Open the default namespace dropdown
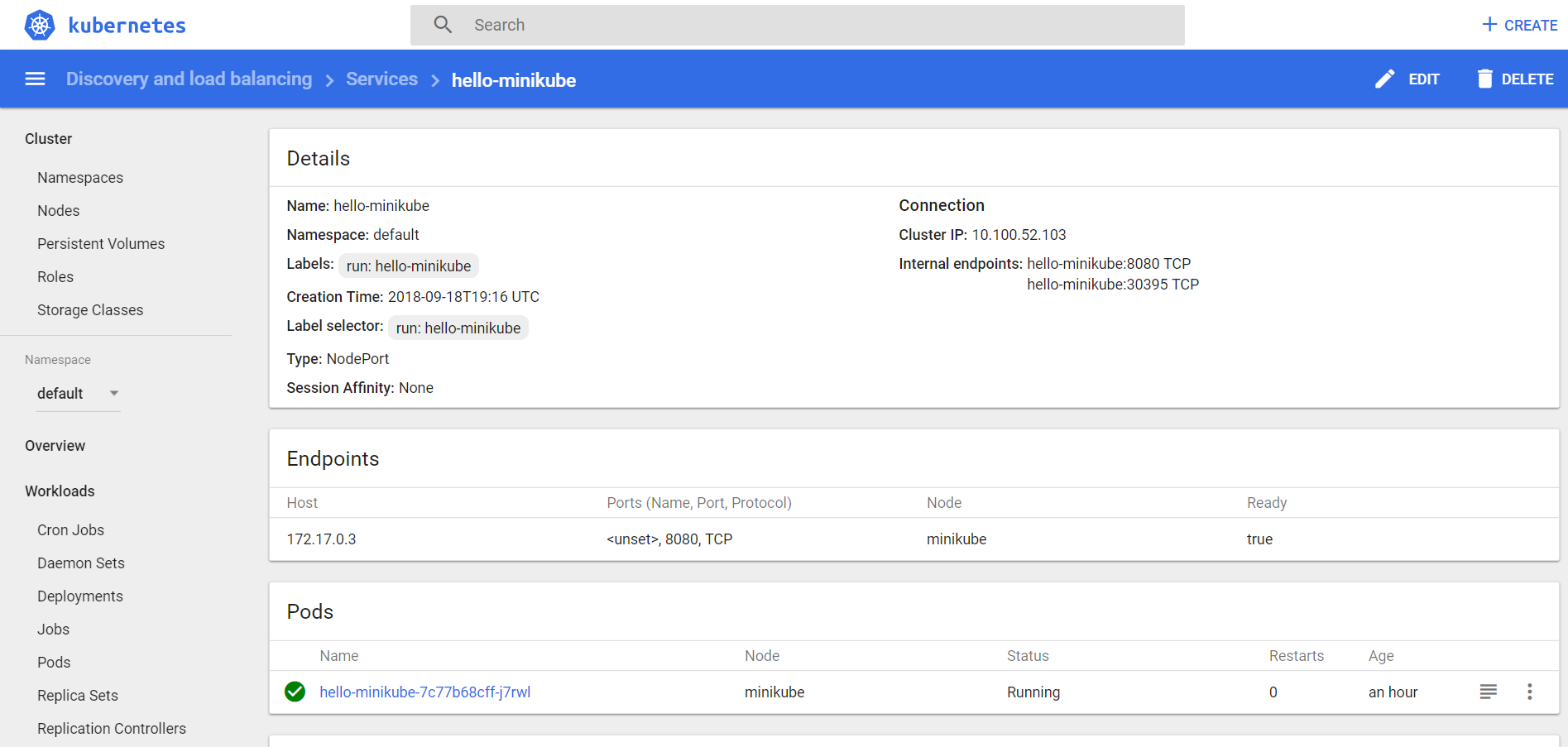Screen dimensions: 1568x747 [x=79, y=394]
